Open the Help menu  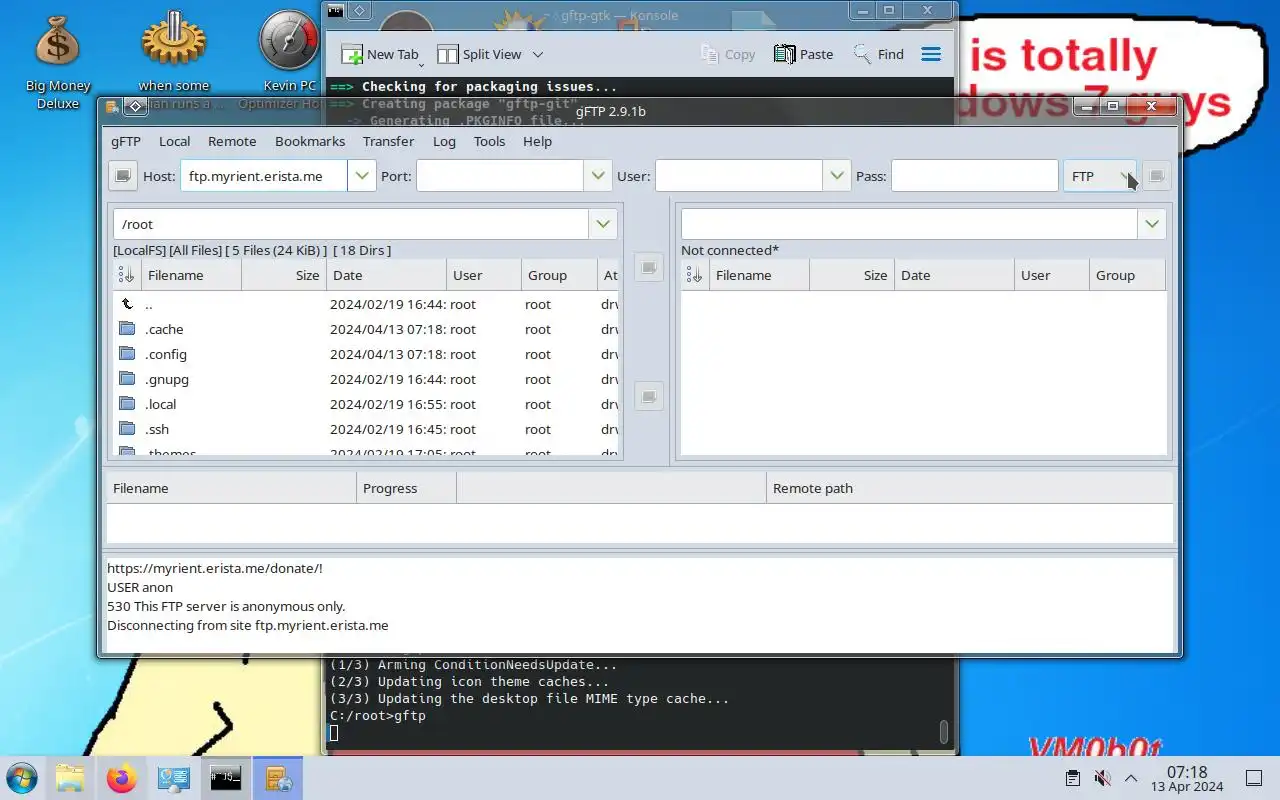537,141
